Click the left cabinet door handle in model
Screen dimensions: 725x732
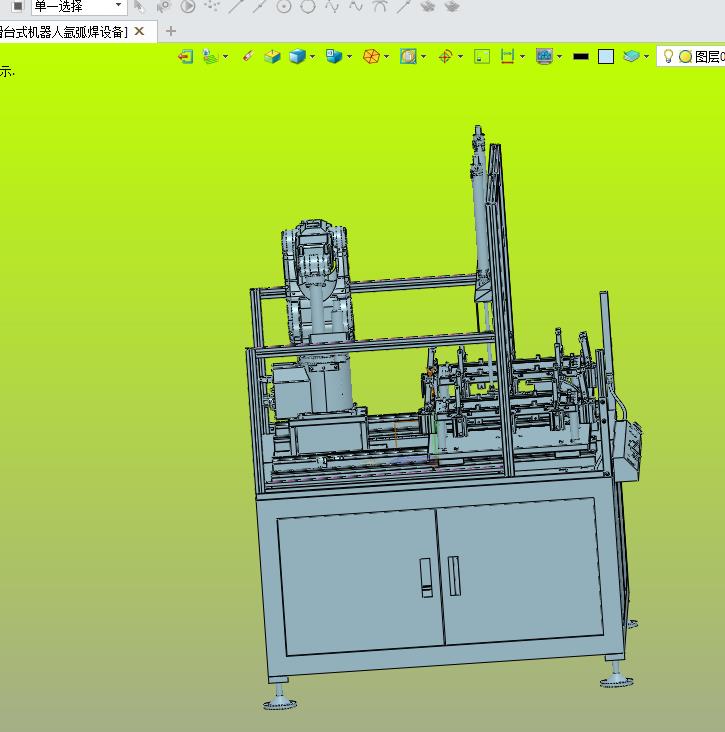[426, 577]
